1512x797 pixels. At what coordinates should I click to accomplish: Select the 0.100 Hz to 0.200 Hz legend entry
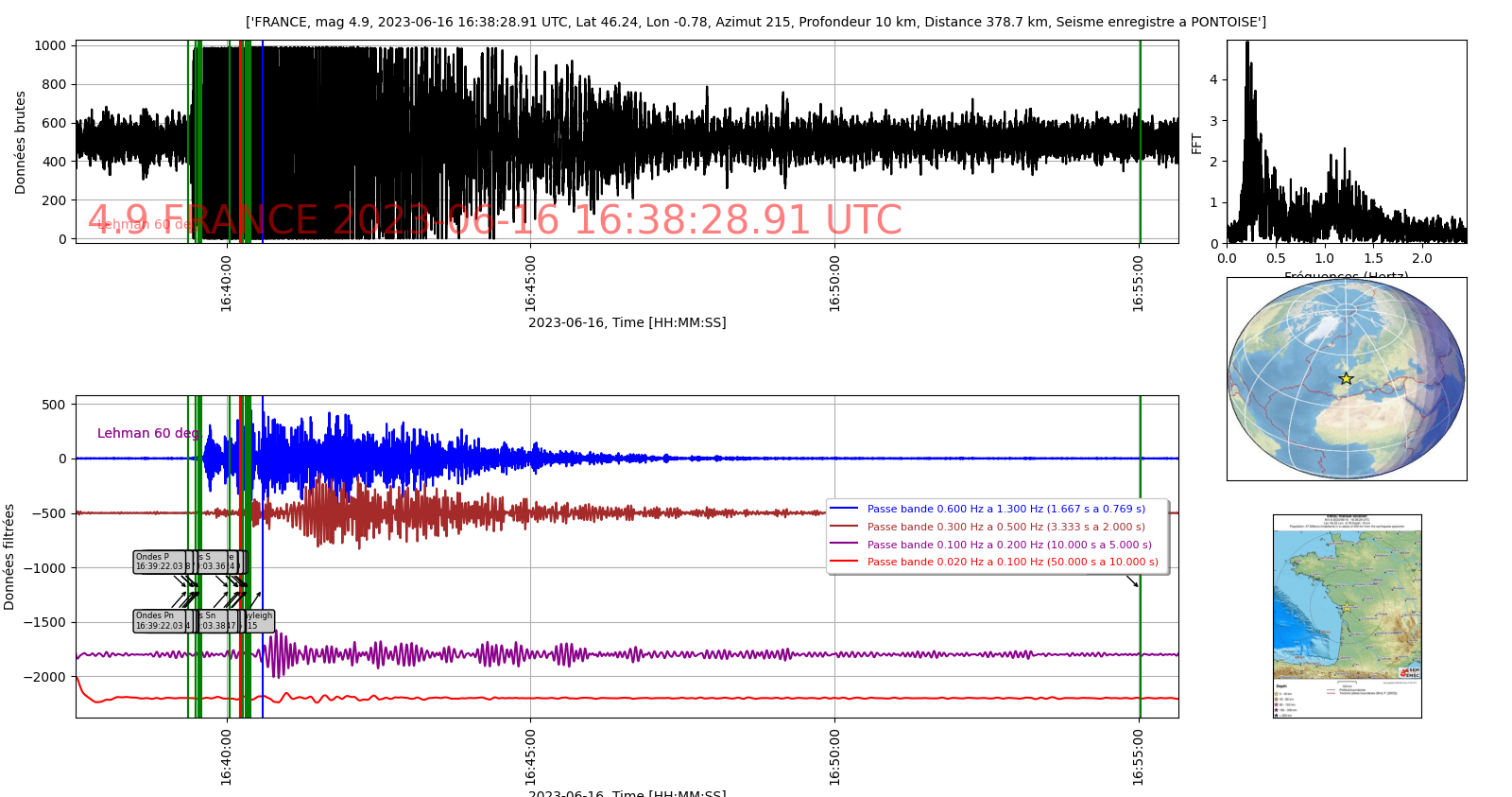[x=1008, y=545]
